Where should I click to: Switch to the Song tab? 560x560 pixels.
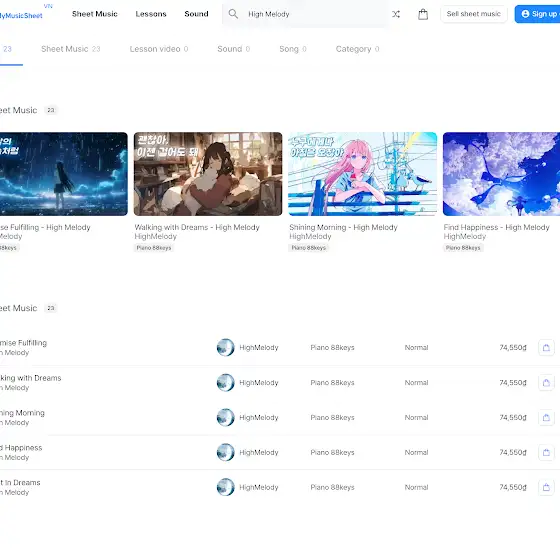coord(293,49)
